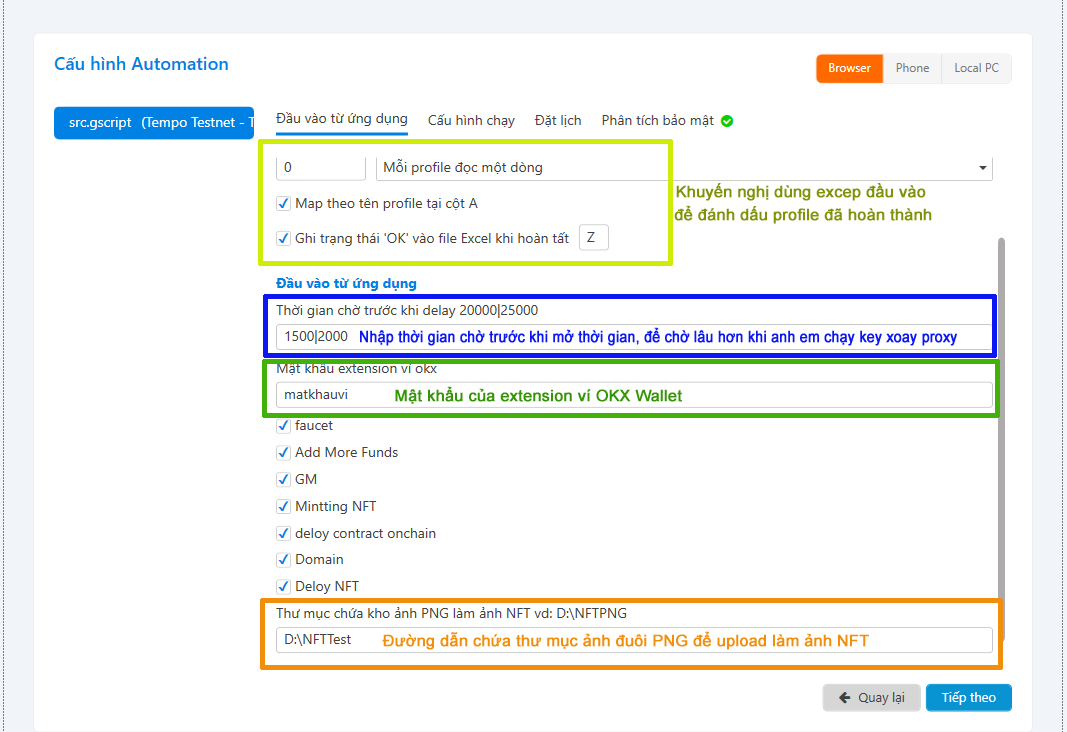
Task: Open the 'Phân tích bảo mật' tab
Action: (x=657, y=120)
